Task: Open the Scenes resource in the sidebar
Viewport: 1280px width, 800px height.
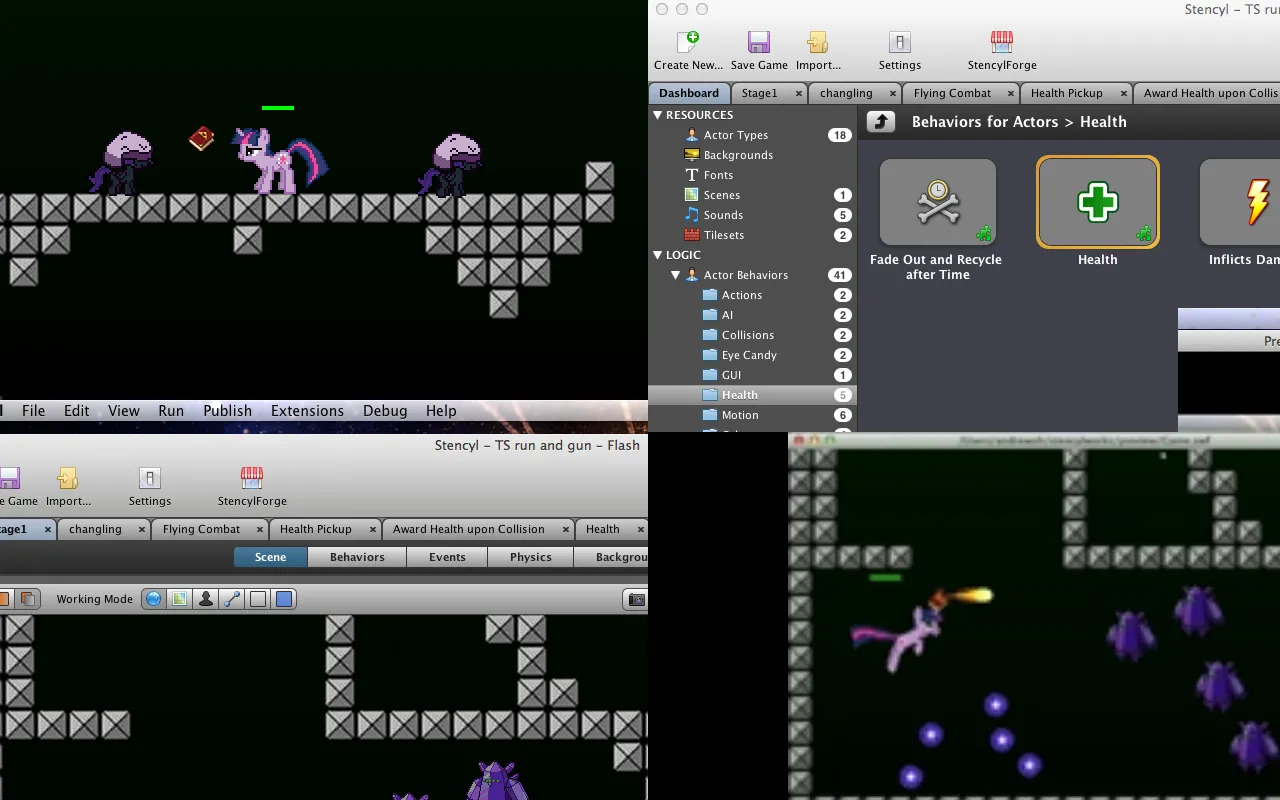Action: point(722,195)
